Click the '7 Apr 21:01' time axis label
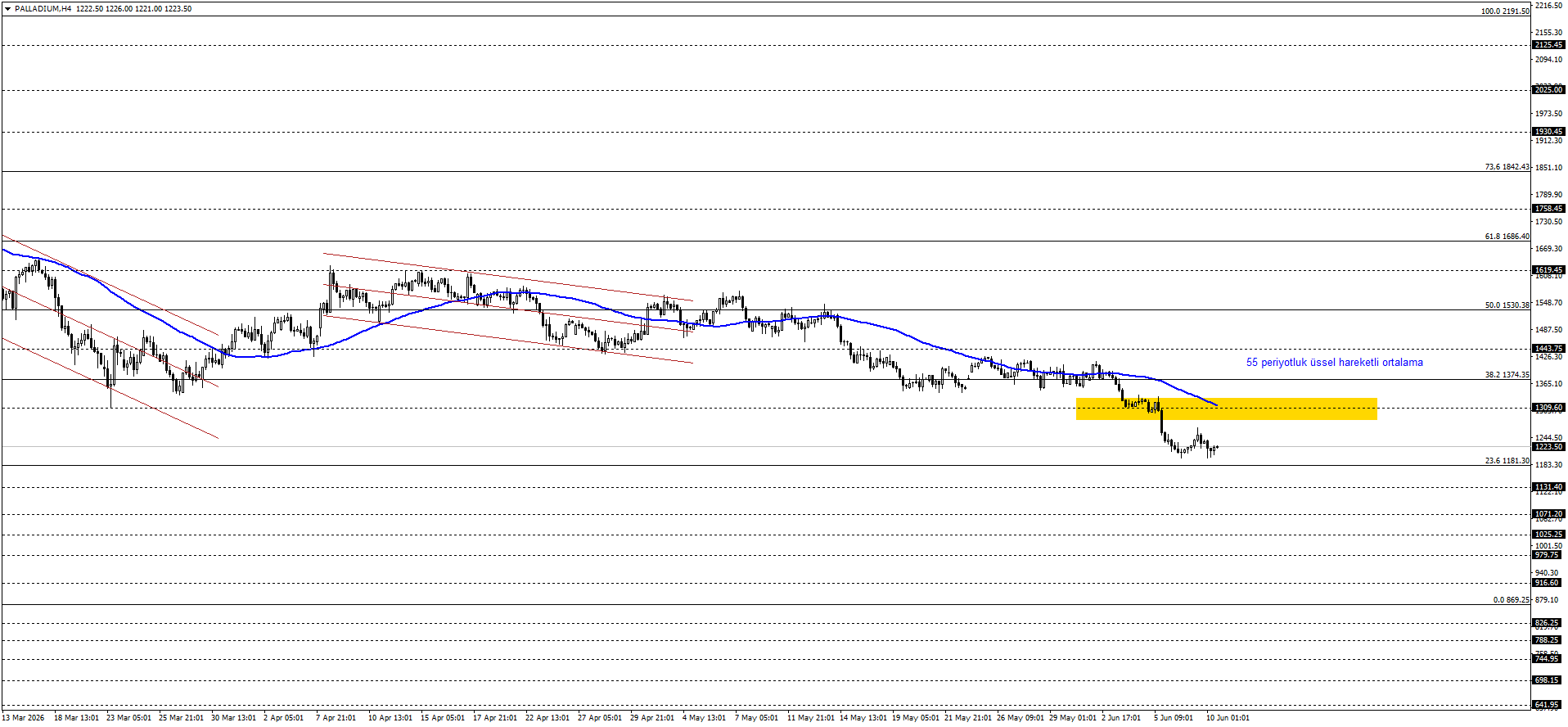This screenshot has width=1568, height=727. [336, 718]
